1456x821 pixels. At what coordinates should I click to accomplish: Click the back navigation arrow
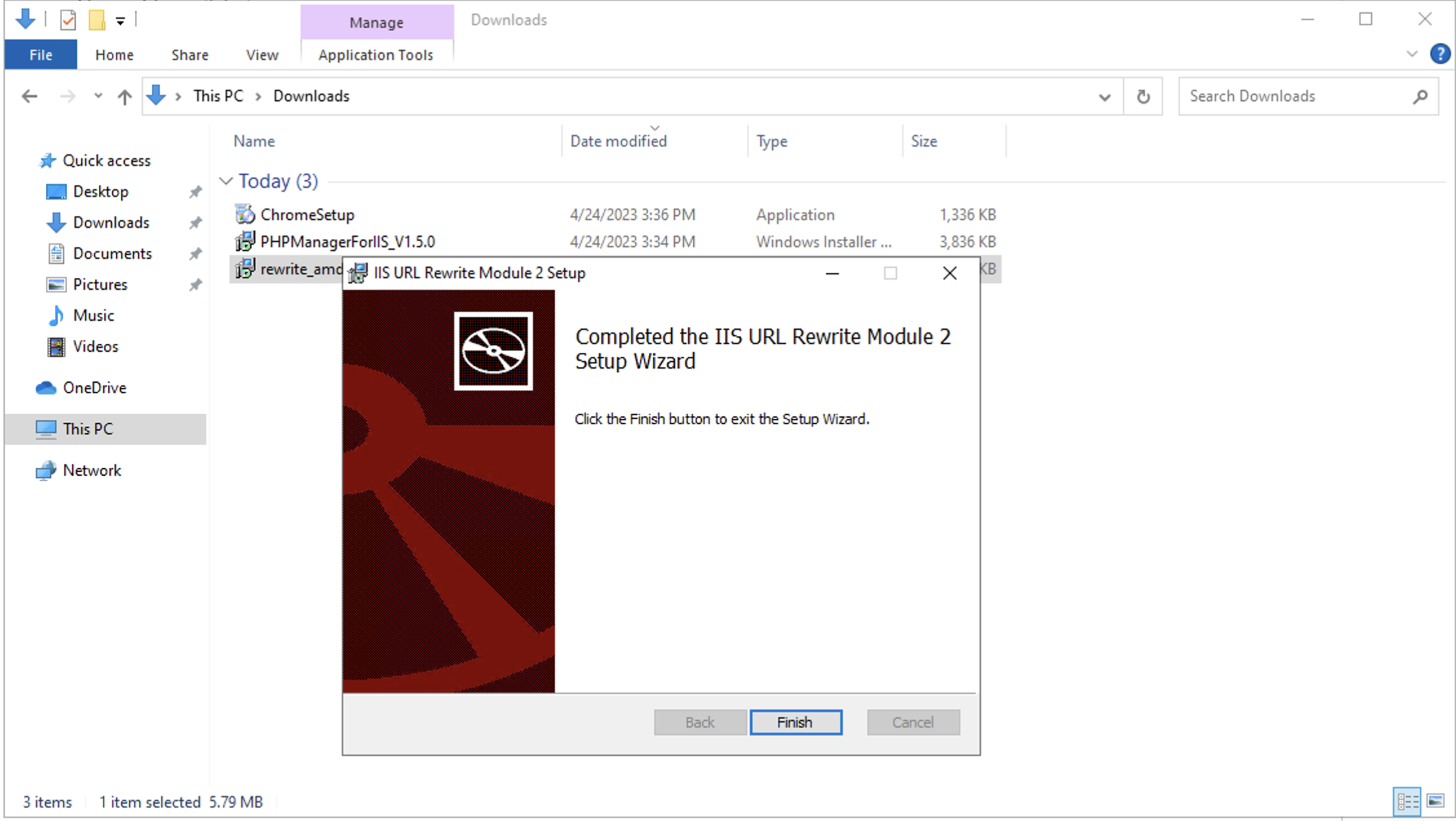[28, 96]
